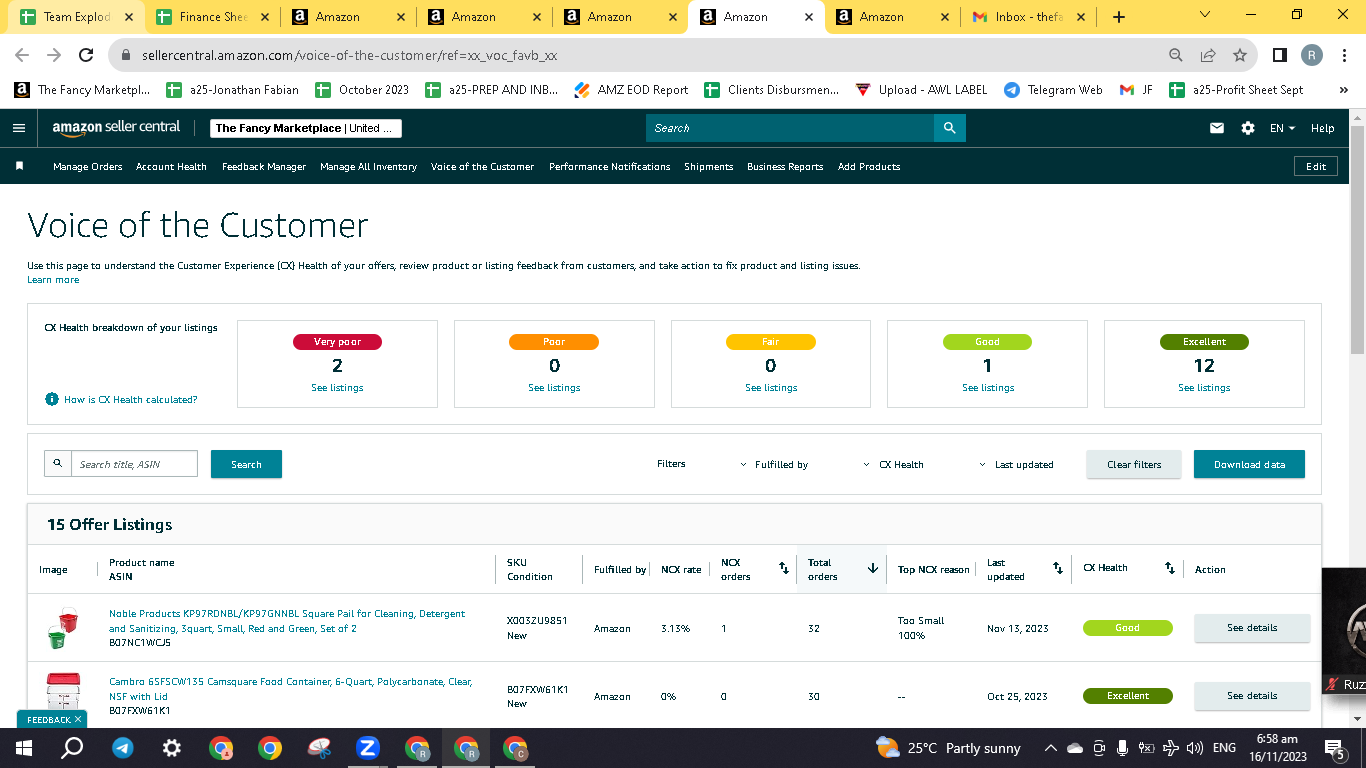1366x768 pixels.
Task: Open the Windows notification center icon
Action: click(1334, 748)
